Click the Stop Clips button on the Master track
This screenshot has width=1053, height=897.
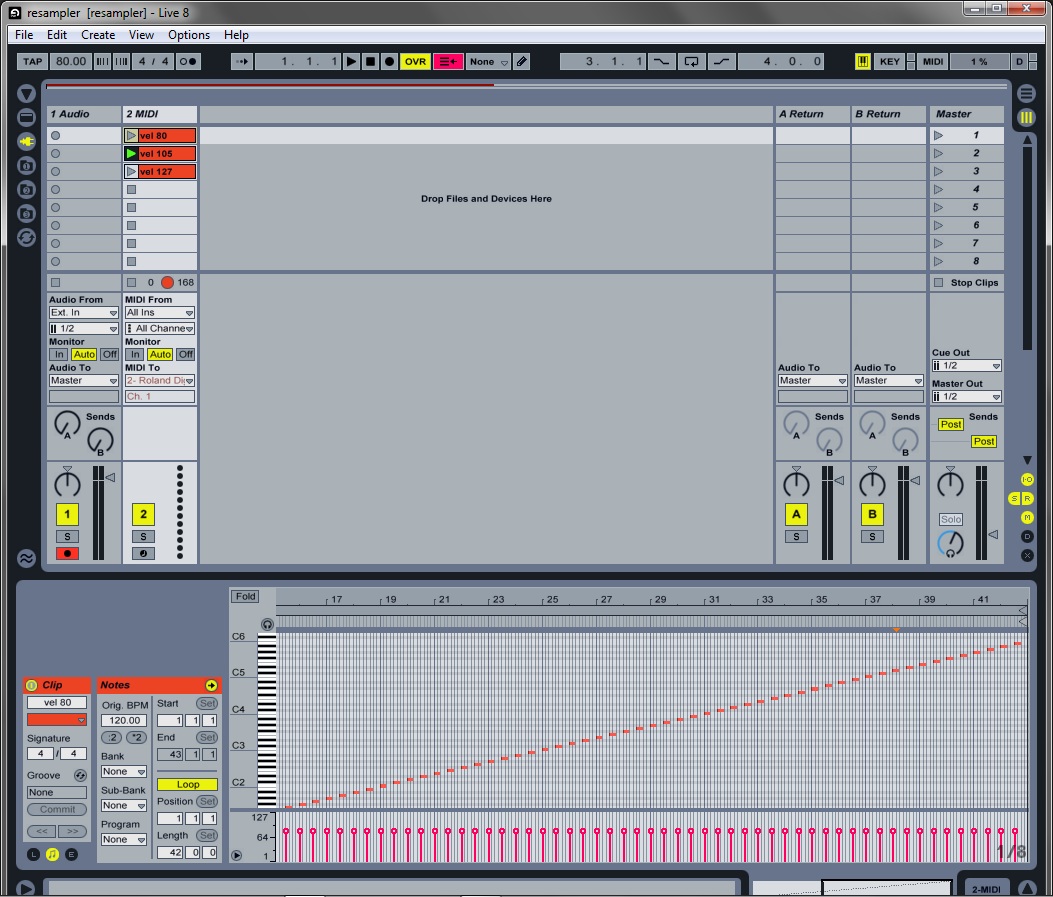[966, 282]
